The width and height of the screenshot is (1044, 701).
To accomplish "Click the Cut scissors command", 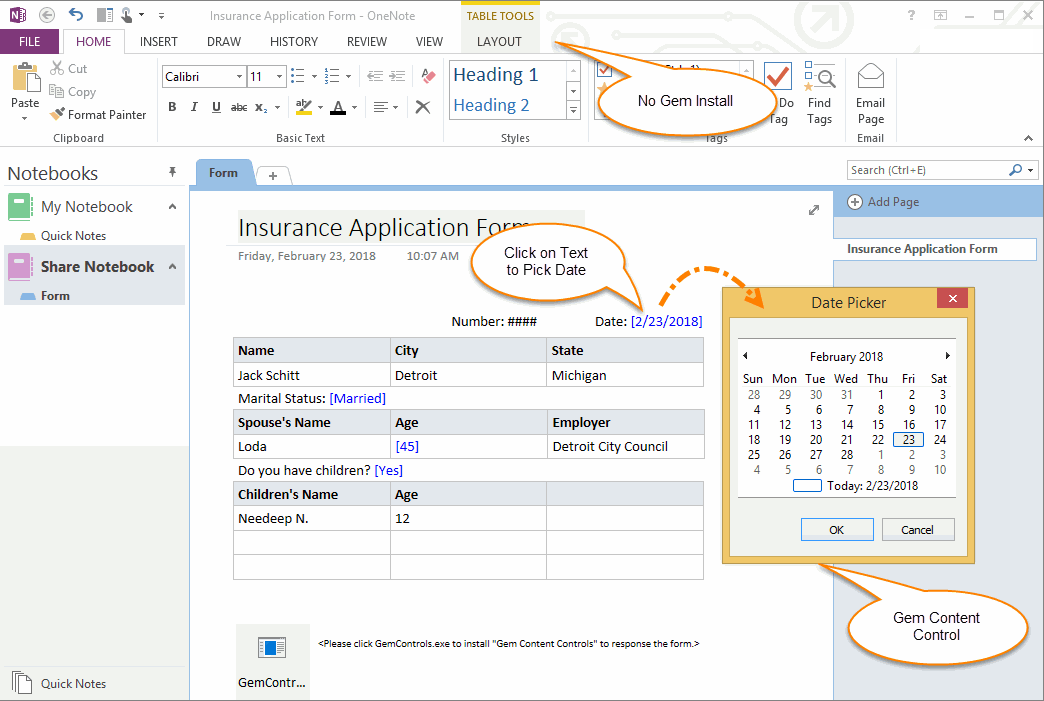I will point(69,68).
